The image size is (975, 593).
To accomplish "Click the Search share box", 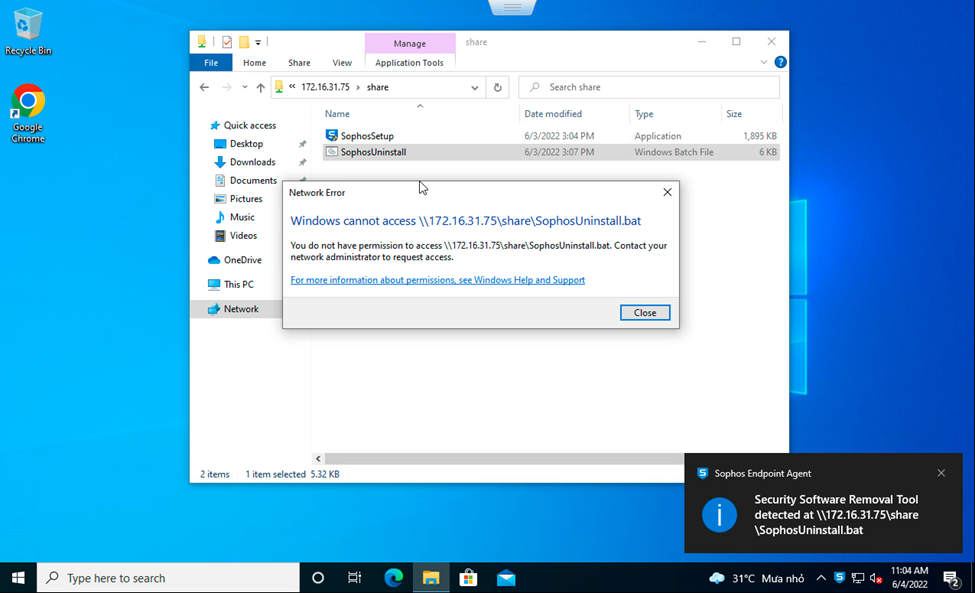I will [x=649, y=88].
